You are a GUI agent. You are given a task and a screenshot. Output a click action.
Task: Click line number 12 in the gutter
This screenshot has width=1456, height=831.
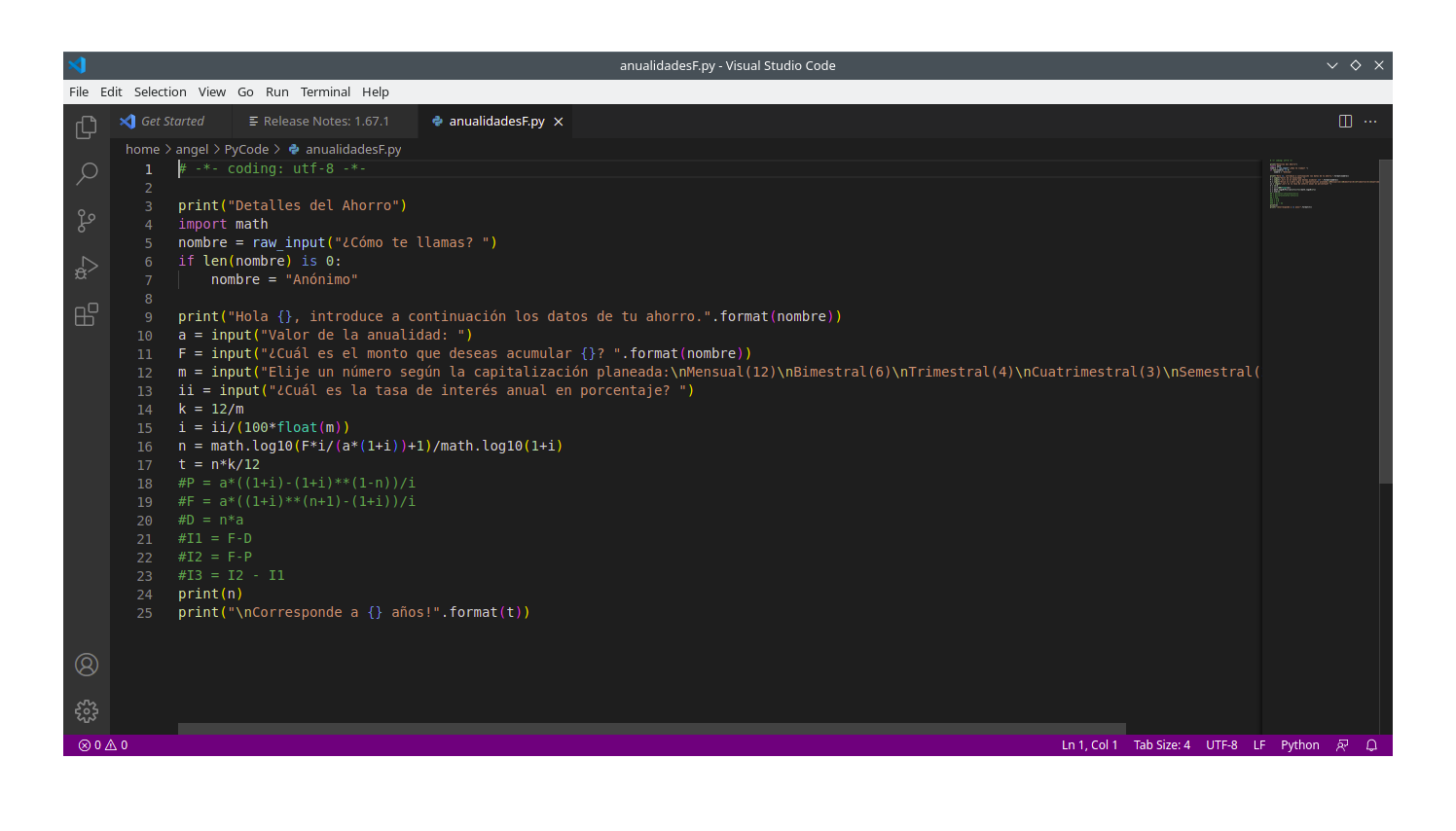144,373
